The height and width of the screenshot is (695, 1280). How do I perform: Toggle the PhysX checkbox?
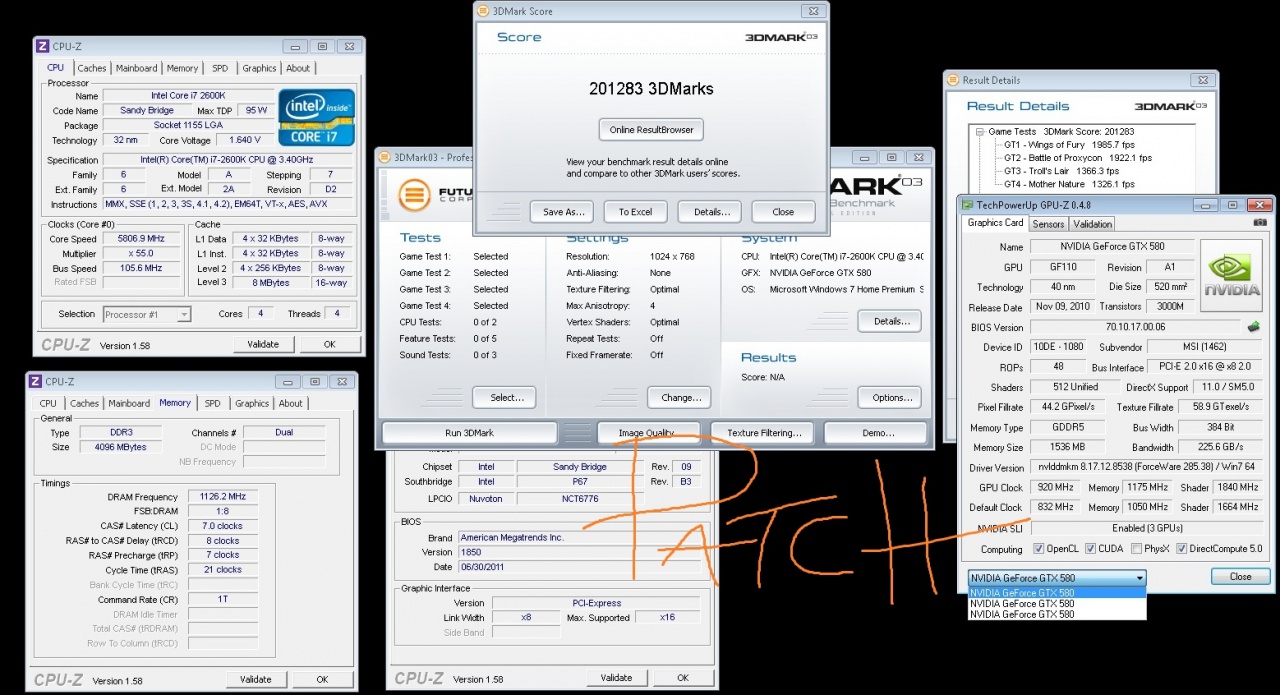(x=1136, y=549)
